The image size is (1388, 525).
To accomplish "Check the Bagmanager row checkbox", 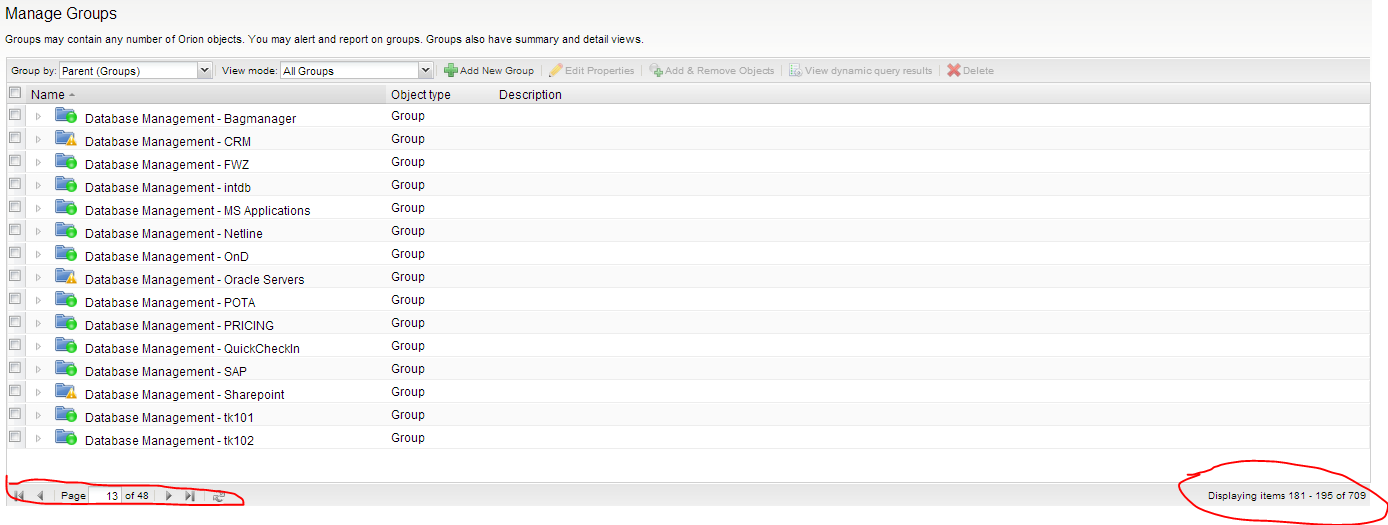I will [x=15, y=115].
